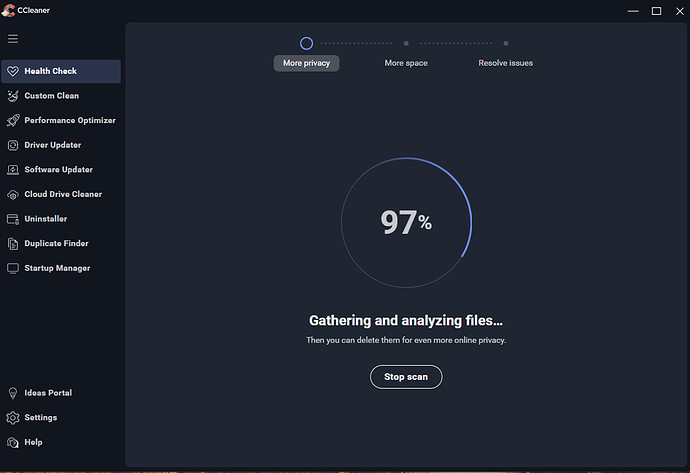Click the Uninstaller icon in sidebar

coord(13,219)
